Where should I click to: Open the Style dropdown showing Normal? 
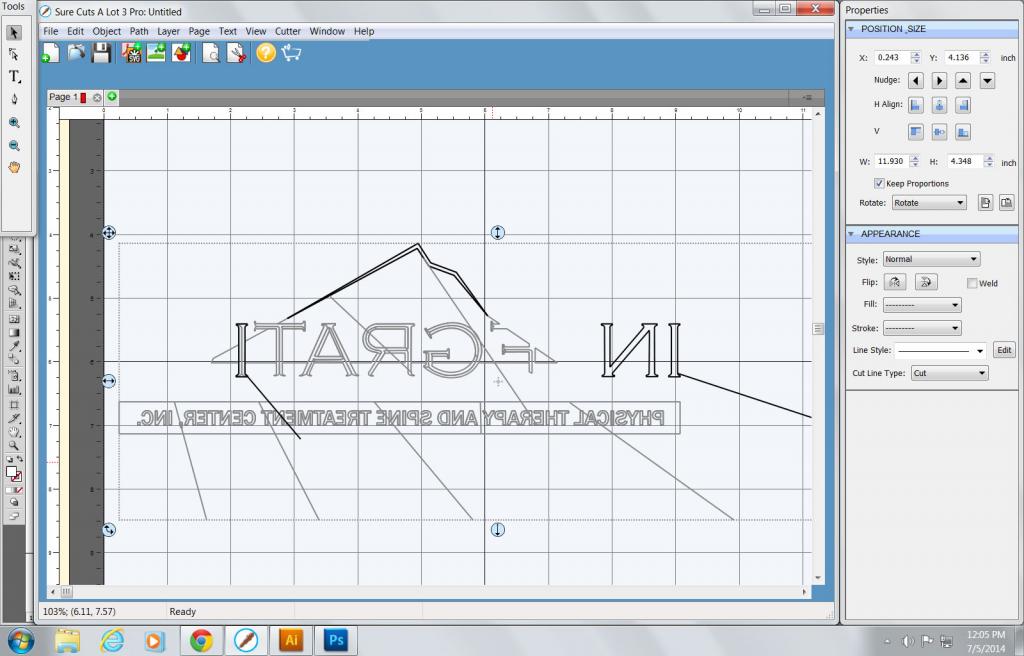click(931, 259)
